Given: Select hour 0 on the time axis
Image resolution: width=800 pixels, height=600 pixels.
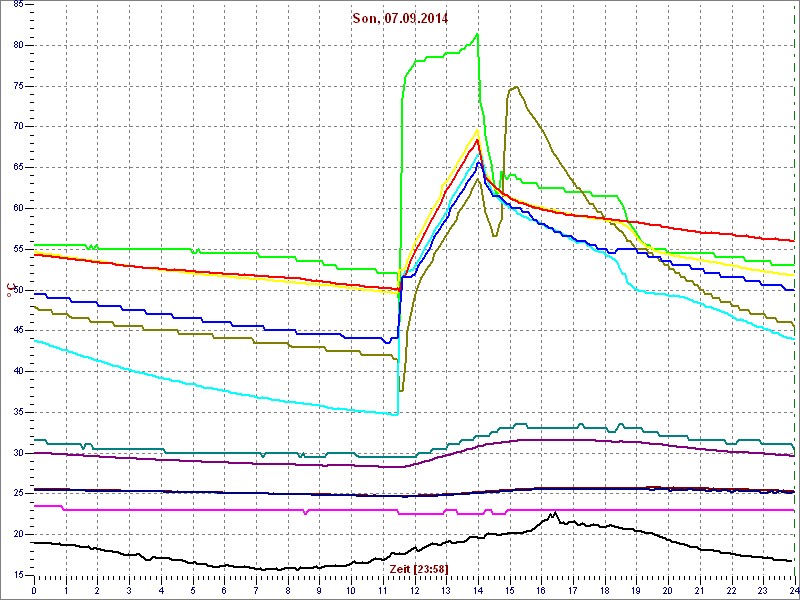Looking at the screenshot, I should point(35,590).
